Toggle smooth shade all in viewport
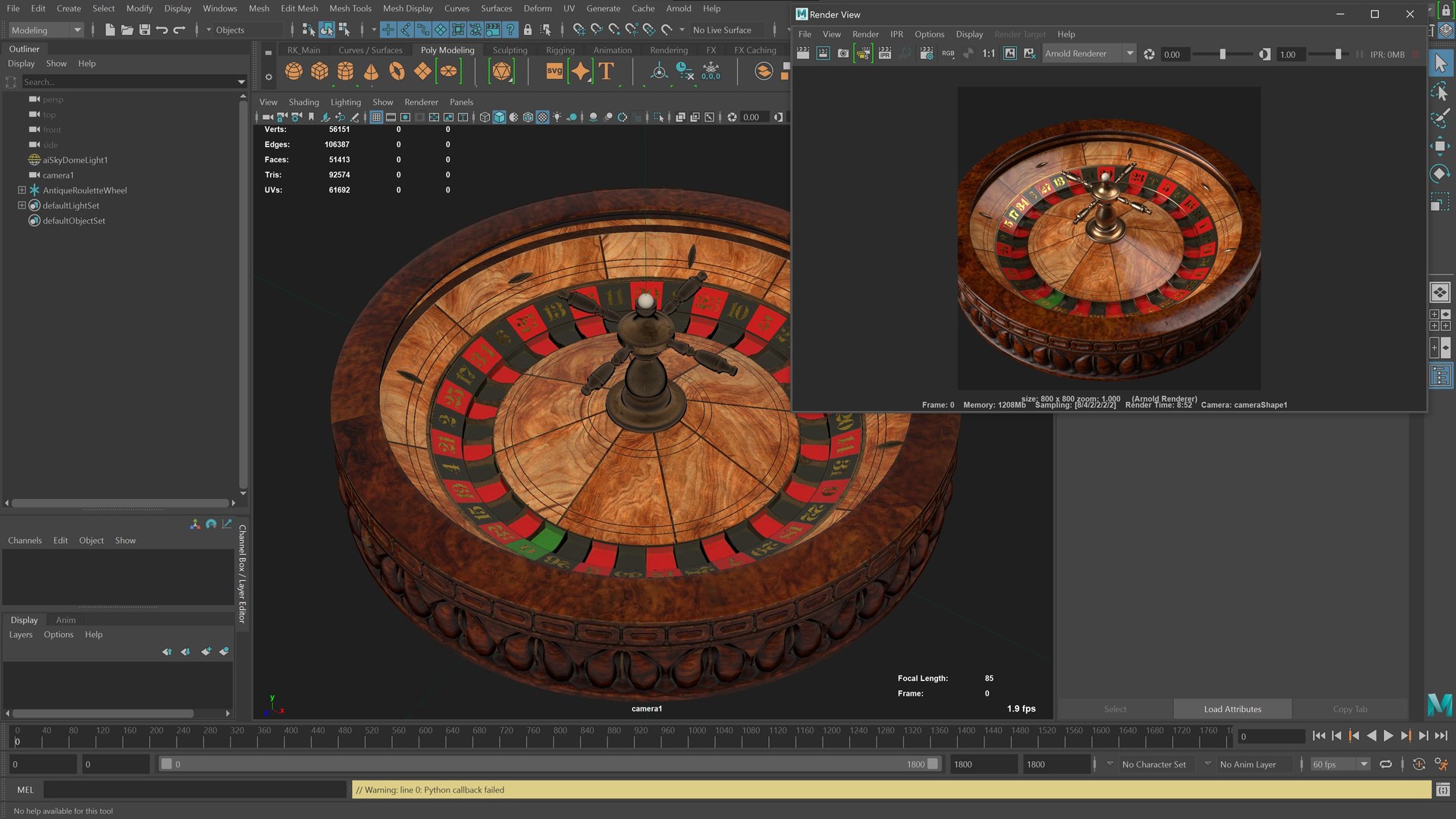The height and width of the screenshot is (819, 1456). 499,117
